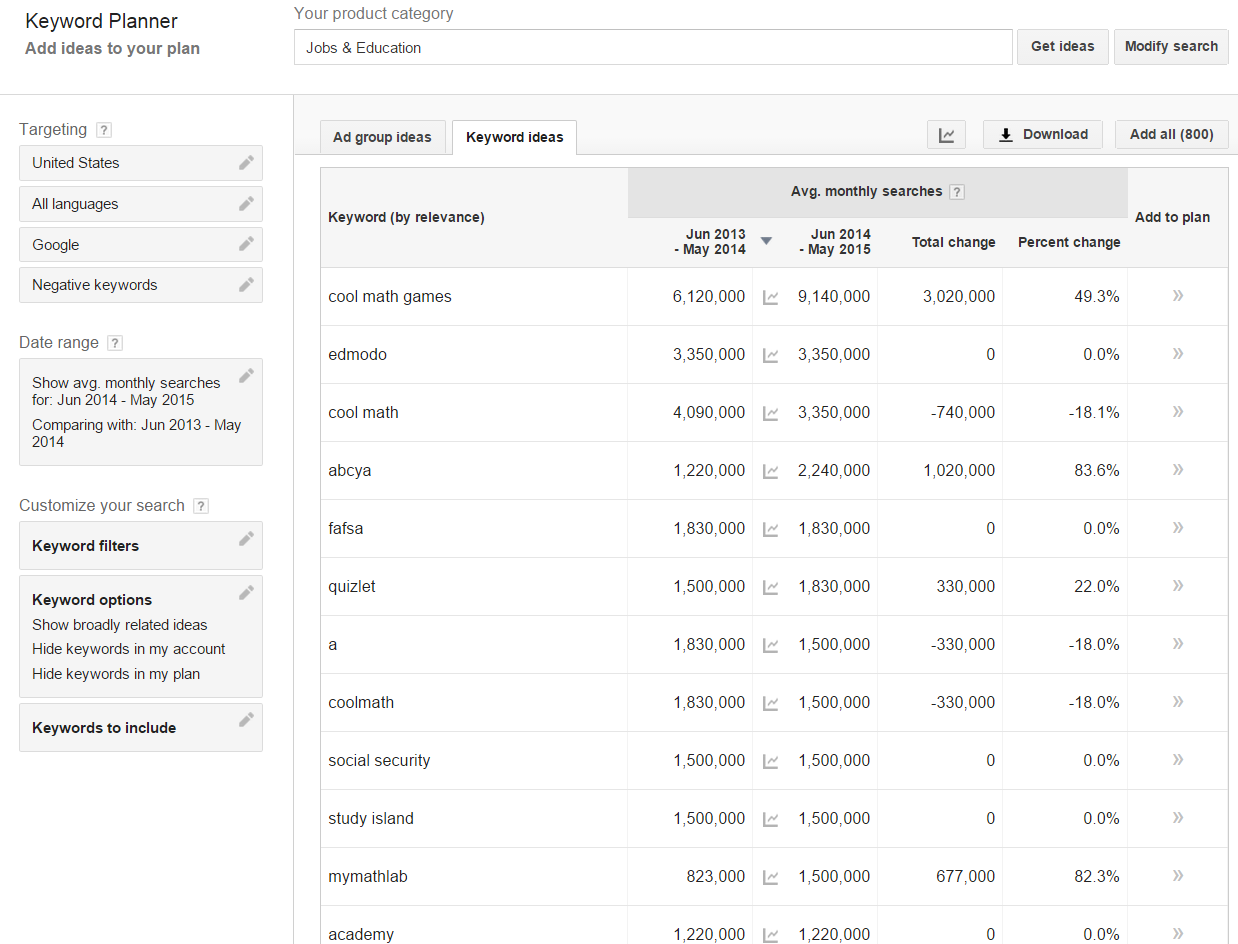Sort by Percent change column header

pyautogui.click(x=1069, y=242)
